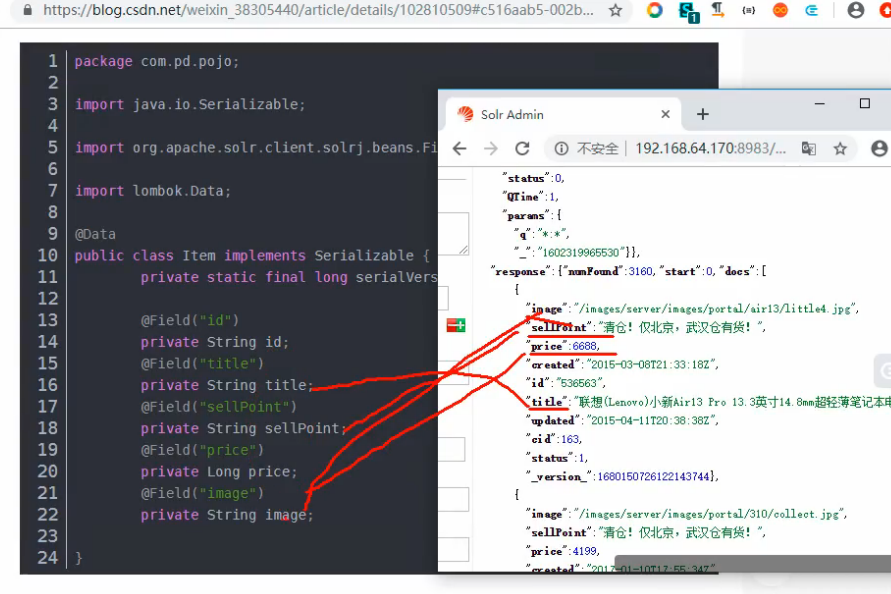Click the cid value 163
Screen dimensions: 891x594
[570, 439]
